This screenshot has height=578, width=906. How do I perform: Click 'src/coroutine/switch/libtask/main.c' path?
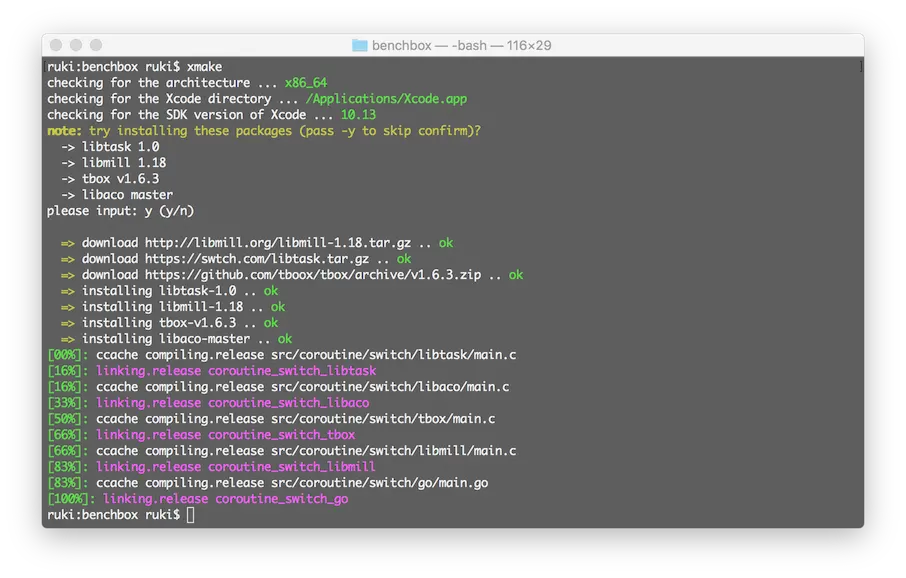(x=393, y=355)
